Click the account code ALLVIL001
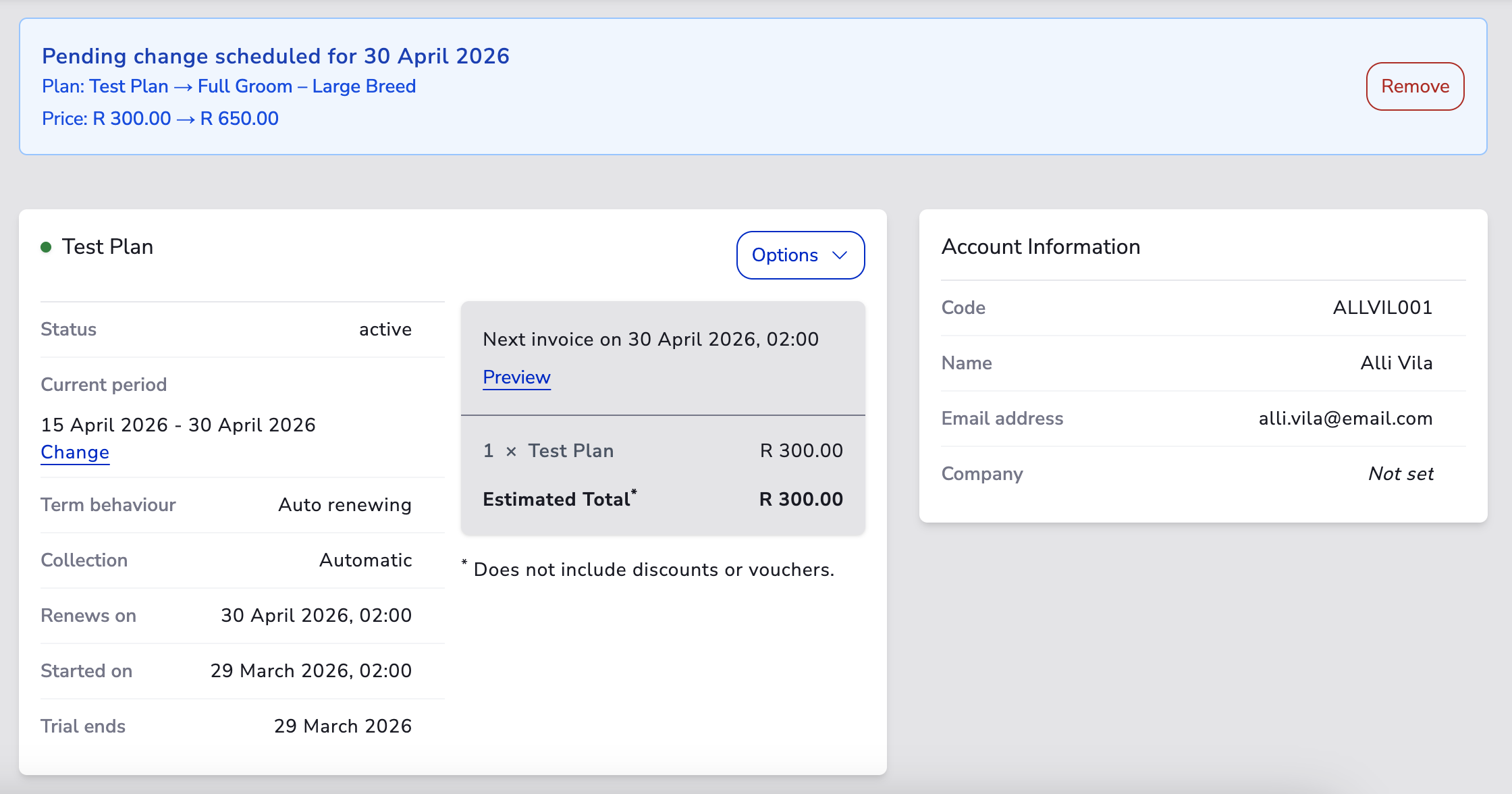This screenshot has width=1512, height=794. (x=1382, y=308)
